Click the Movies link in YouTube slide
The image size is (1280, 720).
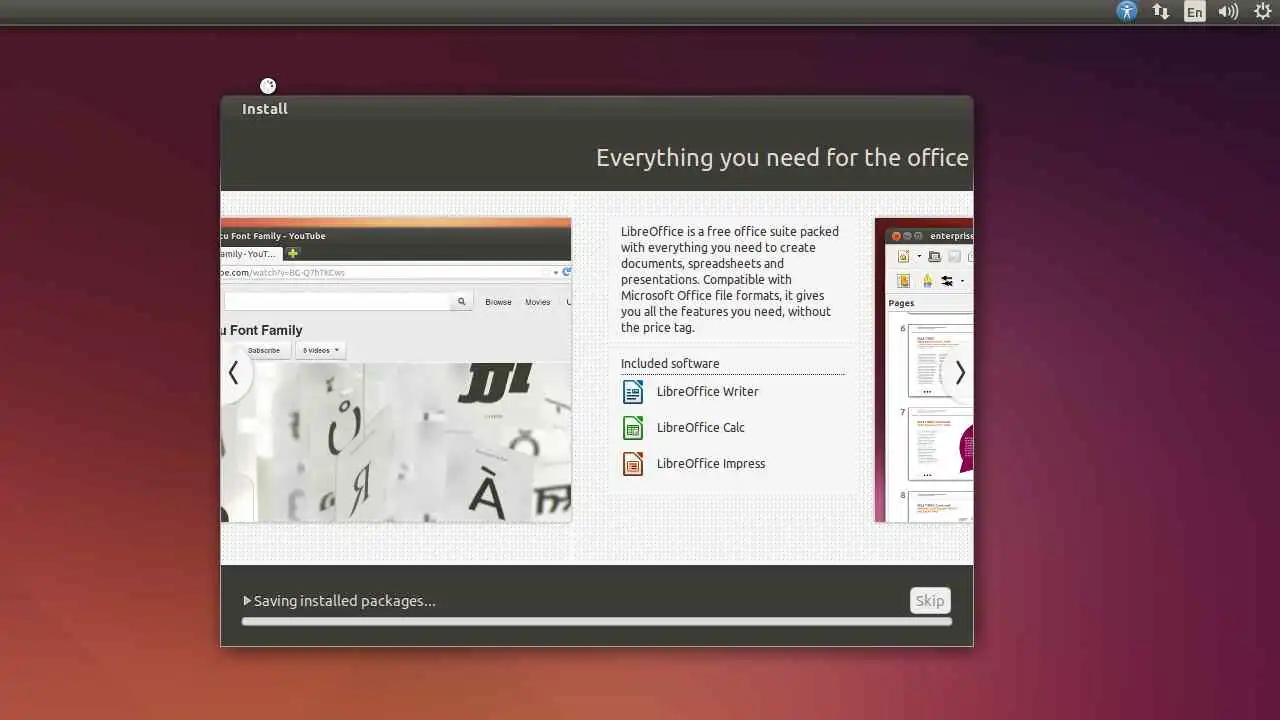(538, 302)
